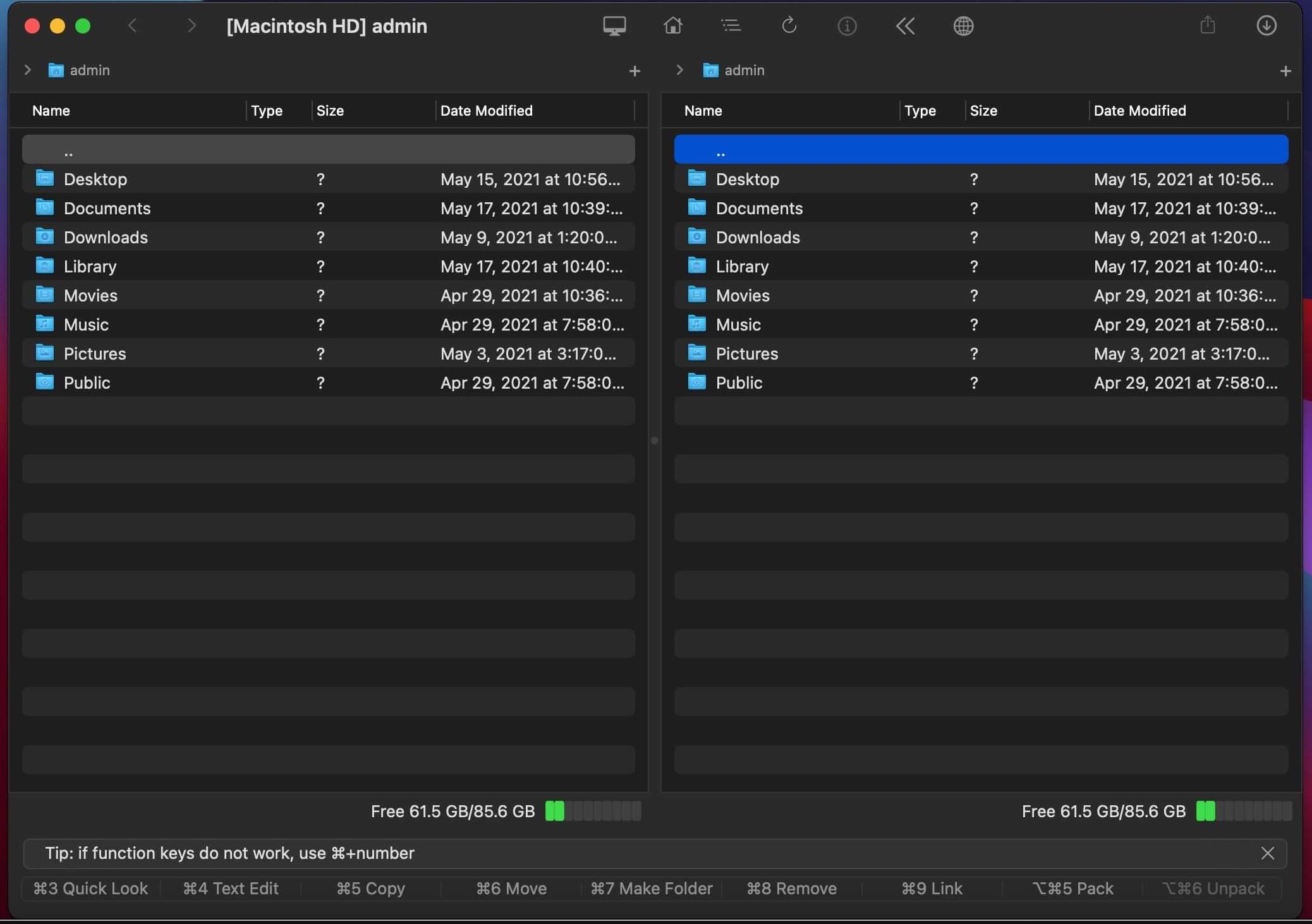Go to home folder via house icon
This screenshot has width=1312, height=924.
672,26
